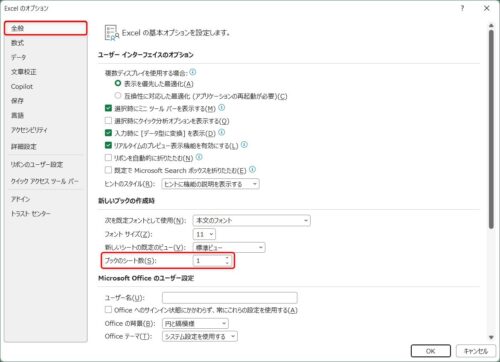500x362 pixels.
Task: Click info icon next to リボンを自動的に折りたたむ
Action: (x=199, y=157)
